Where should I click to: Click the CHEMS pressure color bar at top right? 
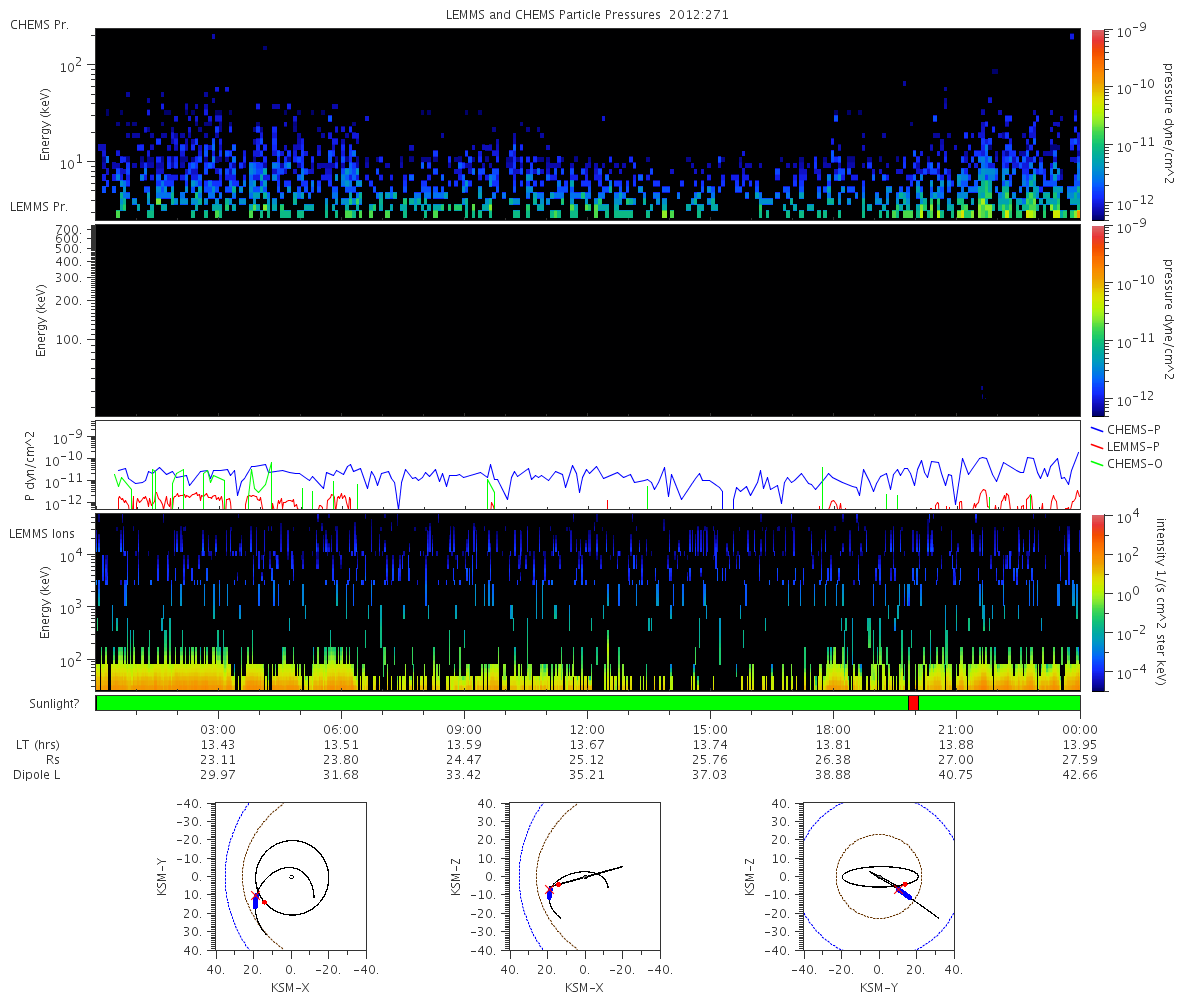(1098, 123)
